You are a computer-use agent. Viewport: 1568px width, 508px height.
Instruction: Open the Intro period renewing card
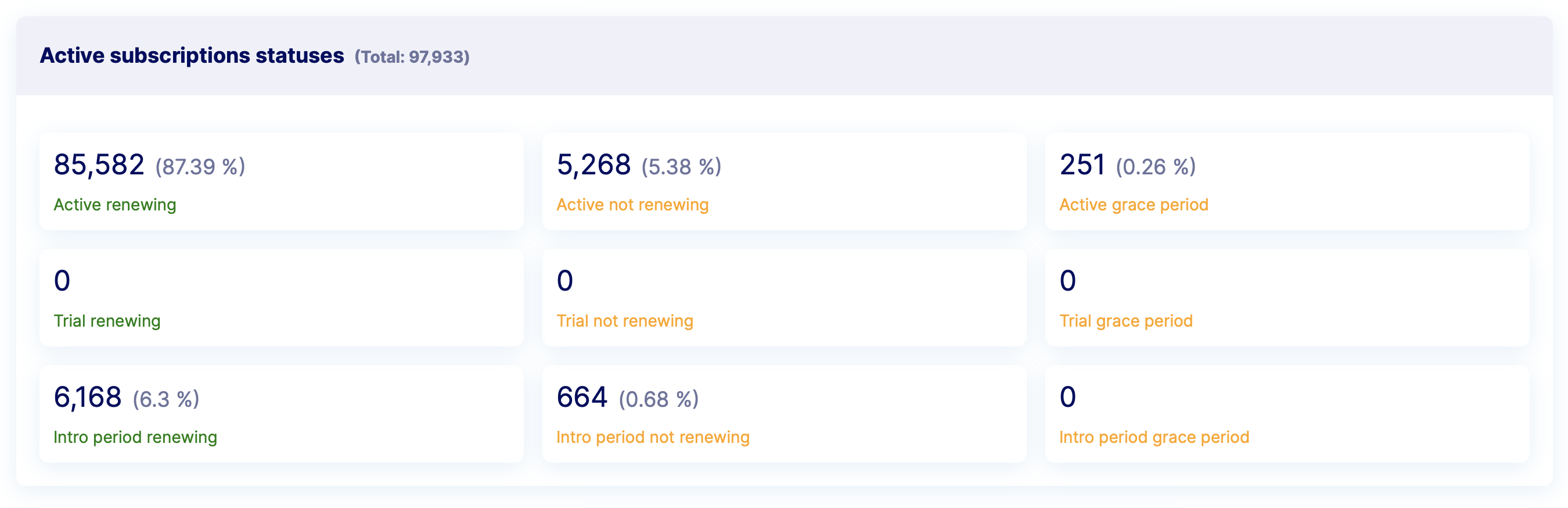(281, 414)
